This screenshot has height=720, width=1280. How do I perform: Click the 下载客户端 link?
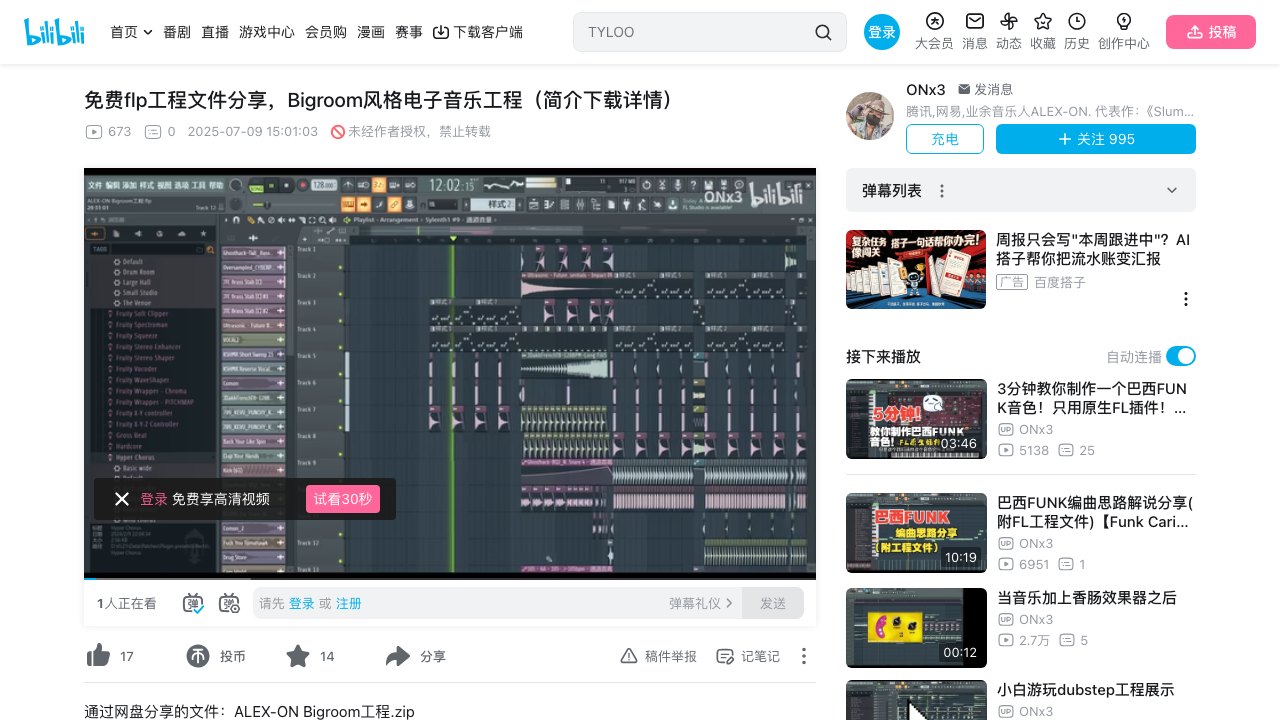[478, 32]
